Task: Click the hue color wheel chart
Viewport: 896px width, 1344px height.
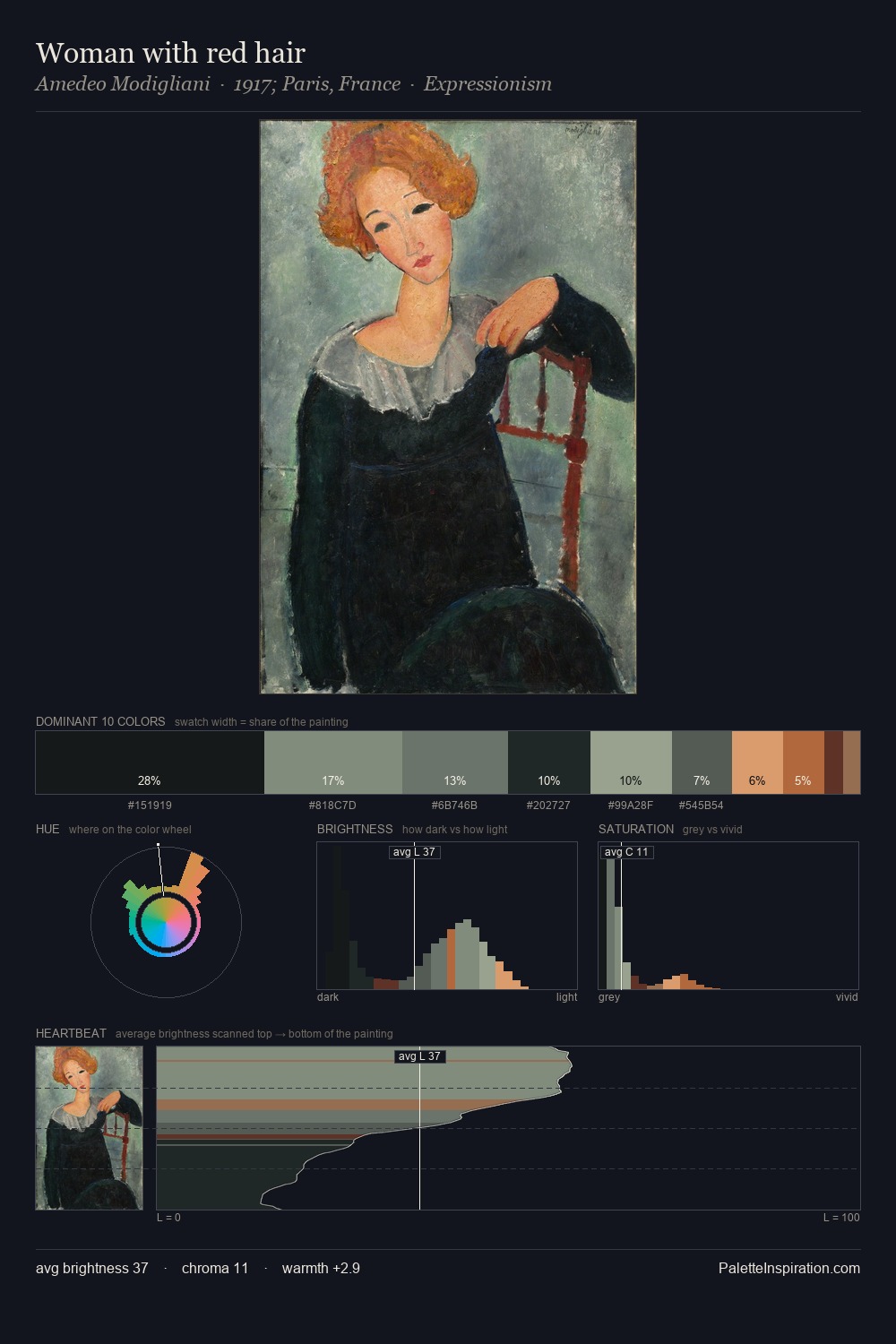Action: coord(166,921)
